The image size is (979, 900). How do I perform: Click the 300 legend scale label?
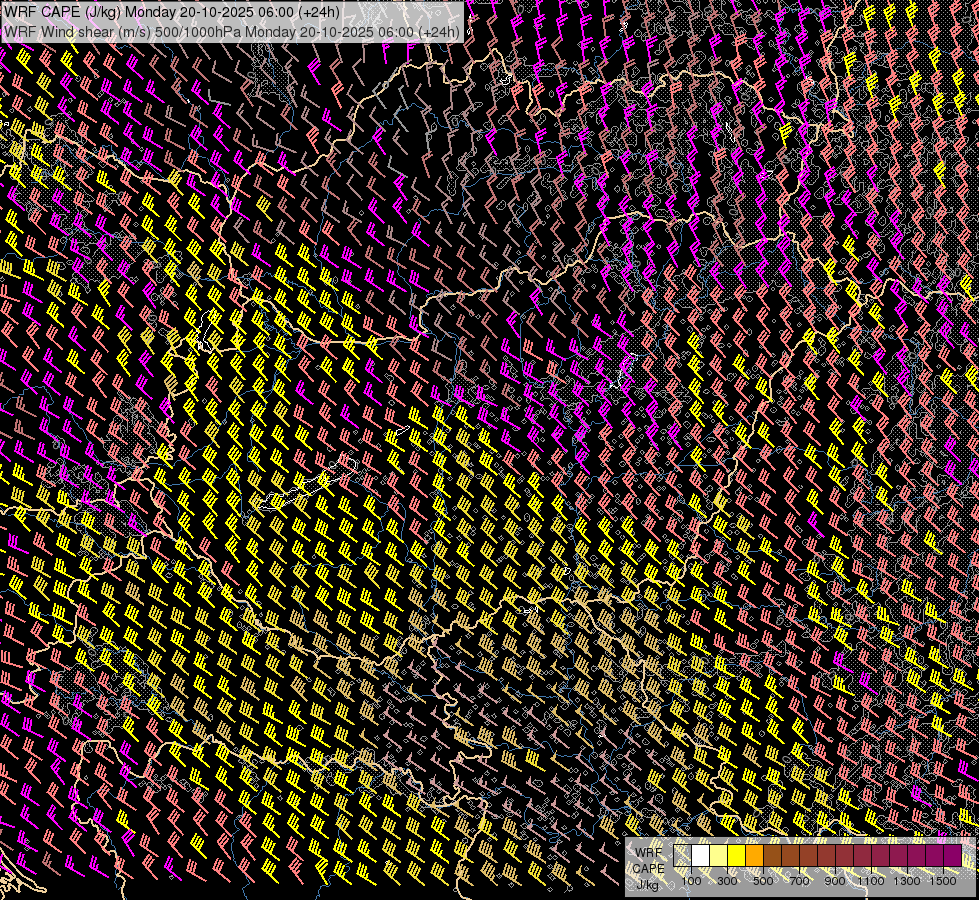[x=727, y=881]
